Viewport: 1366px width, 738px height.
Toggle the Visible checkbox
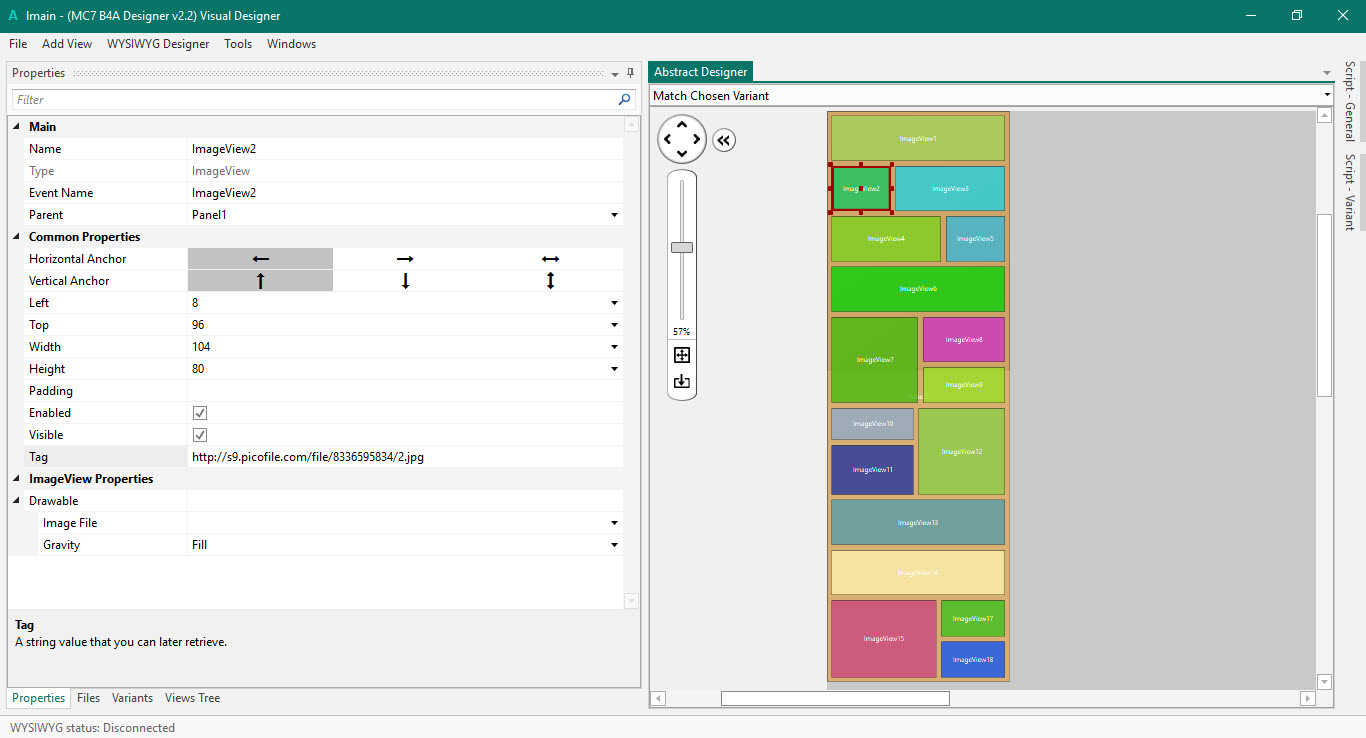tap(200, 435)
